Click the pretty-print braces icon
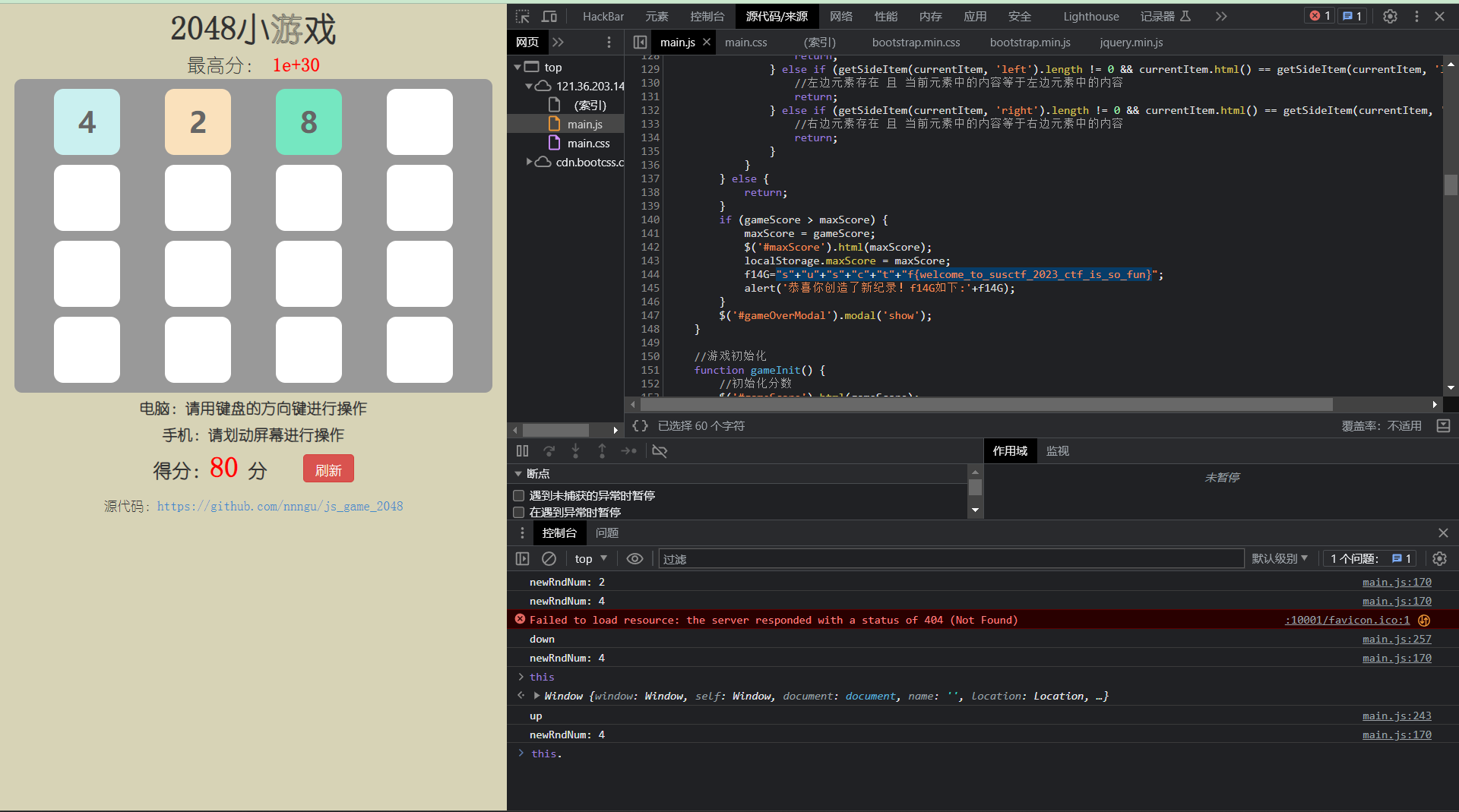 (x=641, y=426)
